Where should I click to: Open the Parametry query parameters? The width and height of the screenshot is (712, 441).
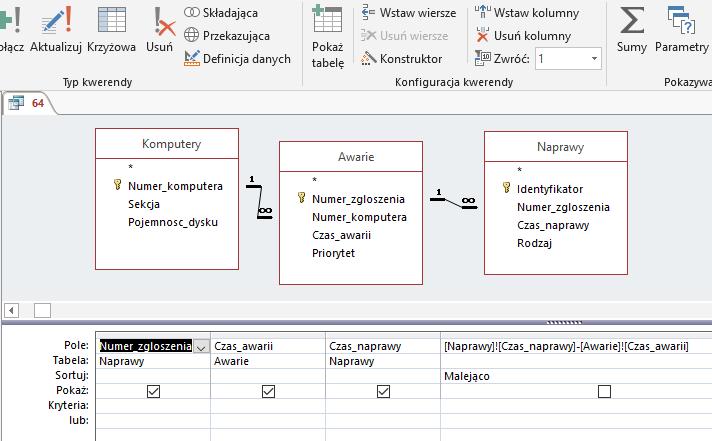[x=681, y=30]
